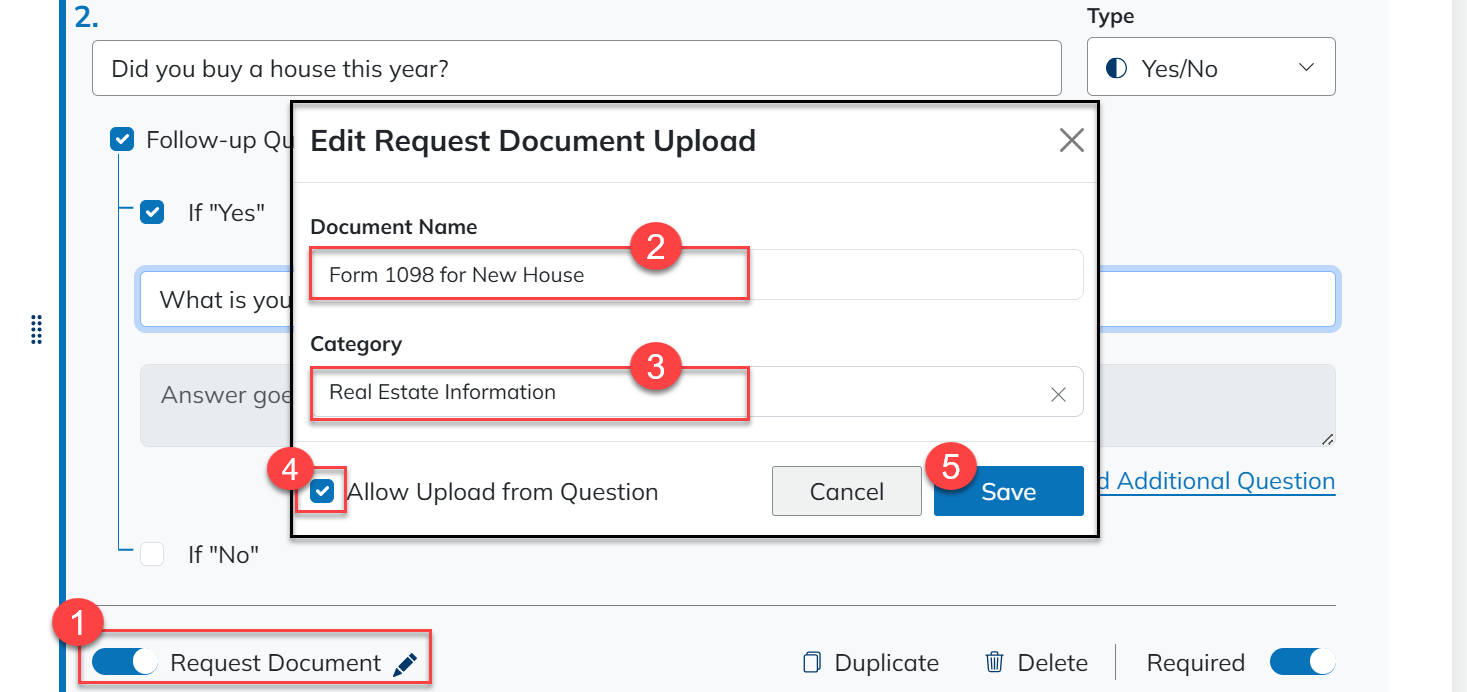
Task: Click the Add Additional Question link
Action: pyautogui.click(x=1218, y=481)
